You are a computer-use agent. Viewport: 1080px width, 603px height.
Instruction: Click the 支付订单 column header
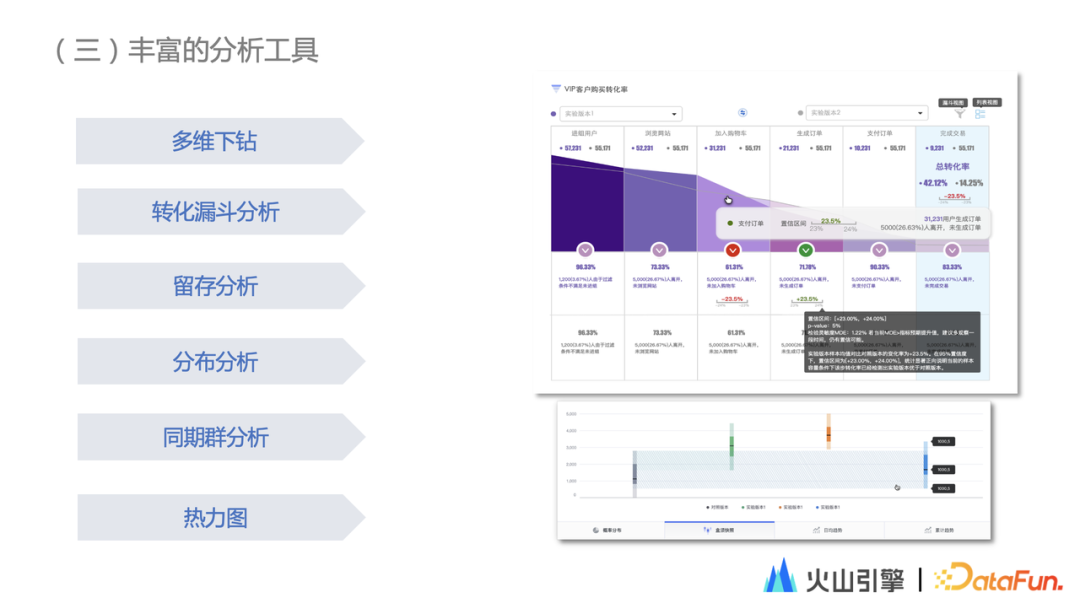tap(880, 134)
